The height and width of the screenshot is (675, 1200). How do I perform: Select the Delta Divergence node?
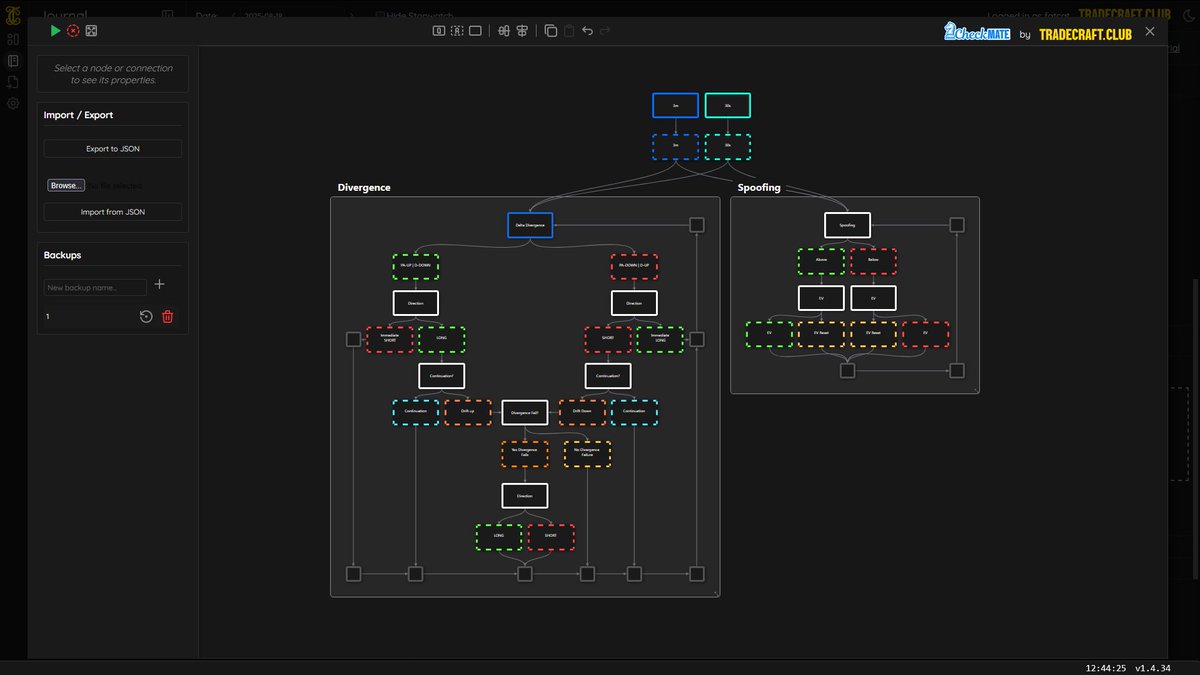point(530,225)
